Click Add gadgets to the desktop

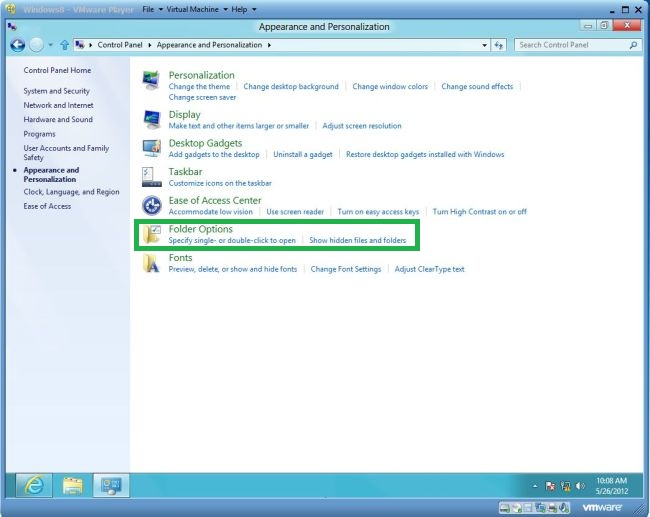click(214, 154)
